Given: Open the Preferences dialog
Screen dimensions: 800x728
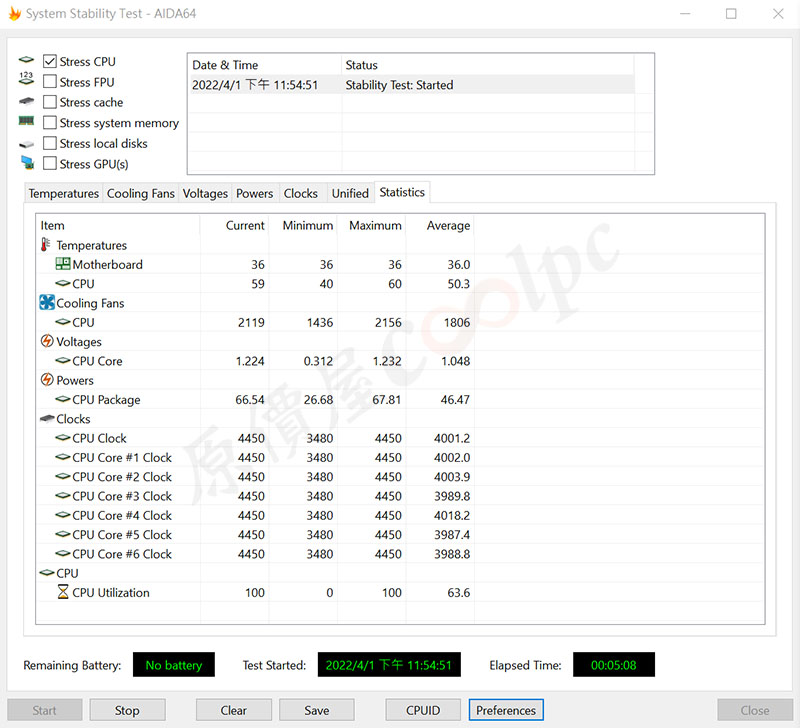Looking at the screenshot, I should [x=506, y=710].
